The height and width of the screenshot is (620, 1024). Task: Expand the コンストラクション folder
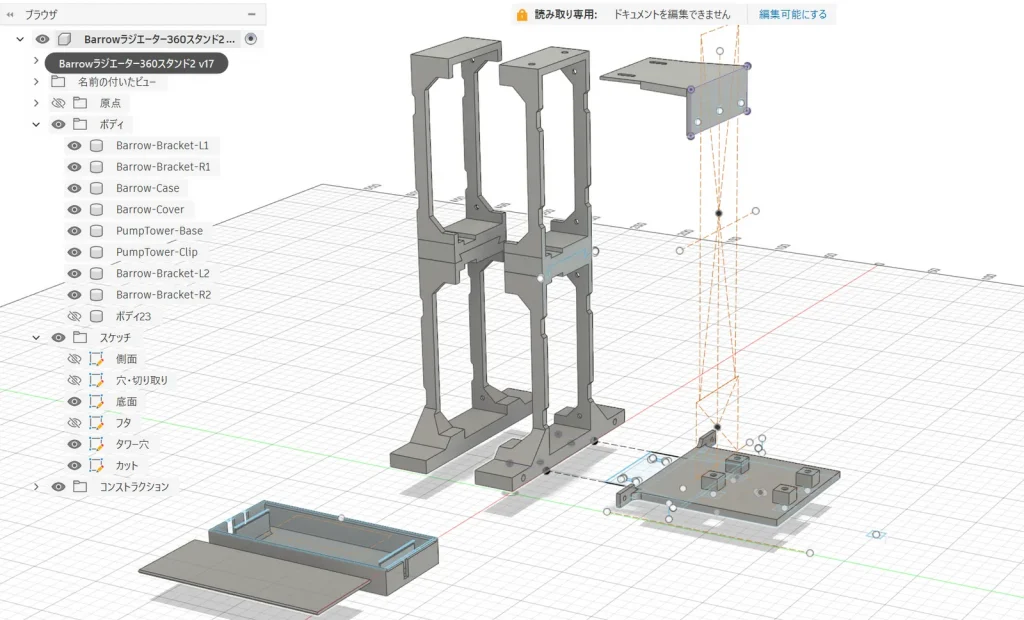pos(36,487)
